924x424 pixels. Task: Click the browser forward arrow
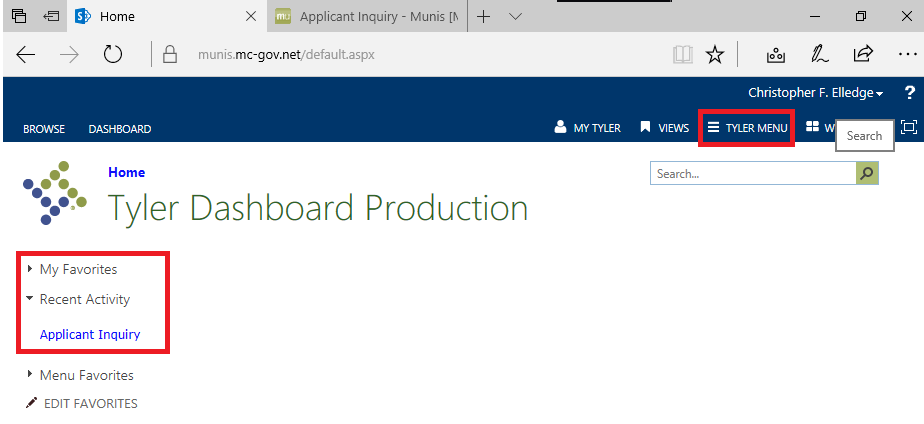coord(69,55)
